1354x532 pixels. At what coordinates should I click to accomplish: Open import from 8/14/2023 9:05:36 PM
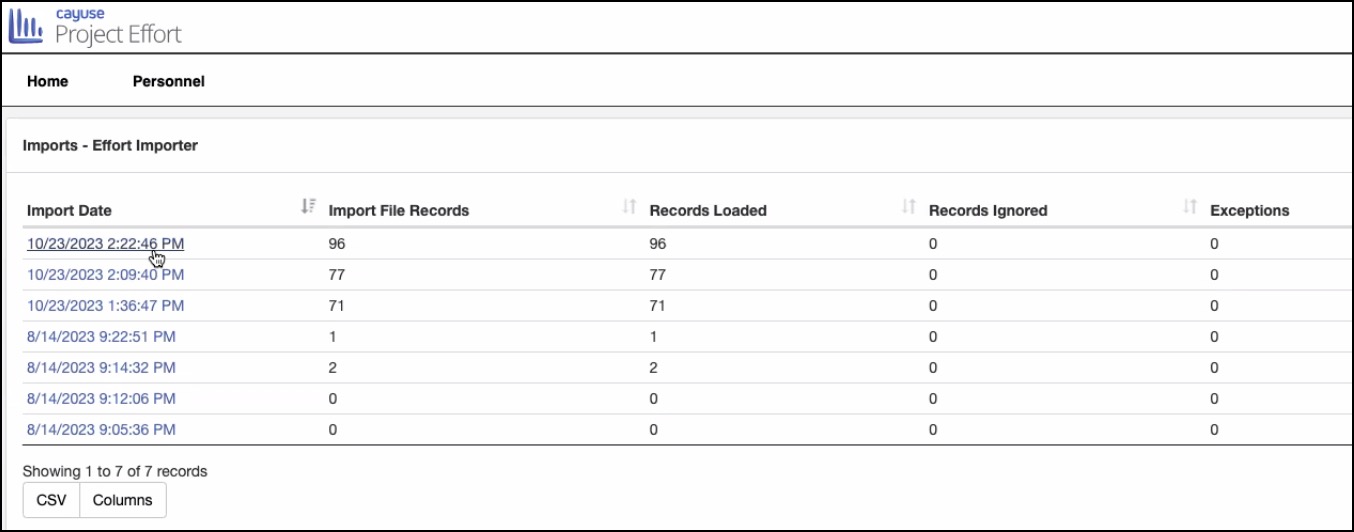101,429
